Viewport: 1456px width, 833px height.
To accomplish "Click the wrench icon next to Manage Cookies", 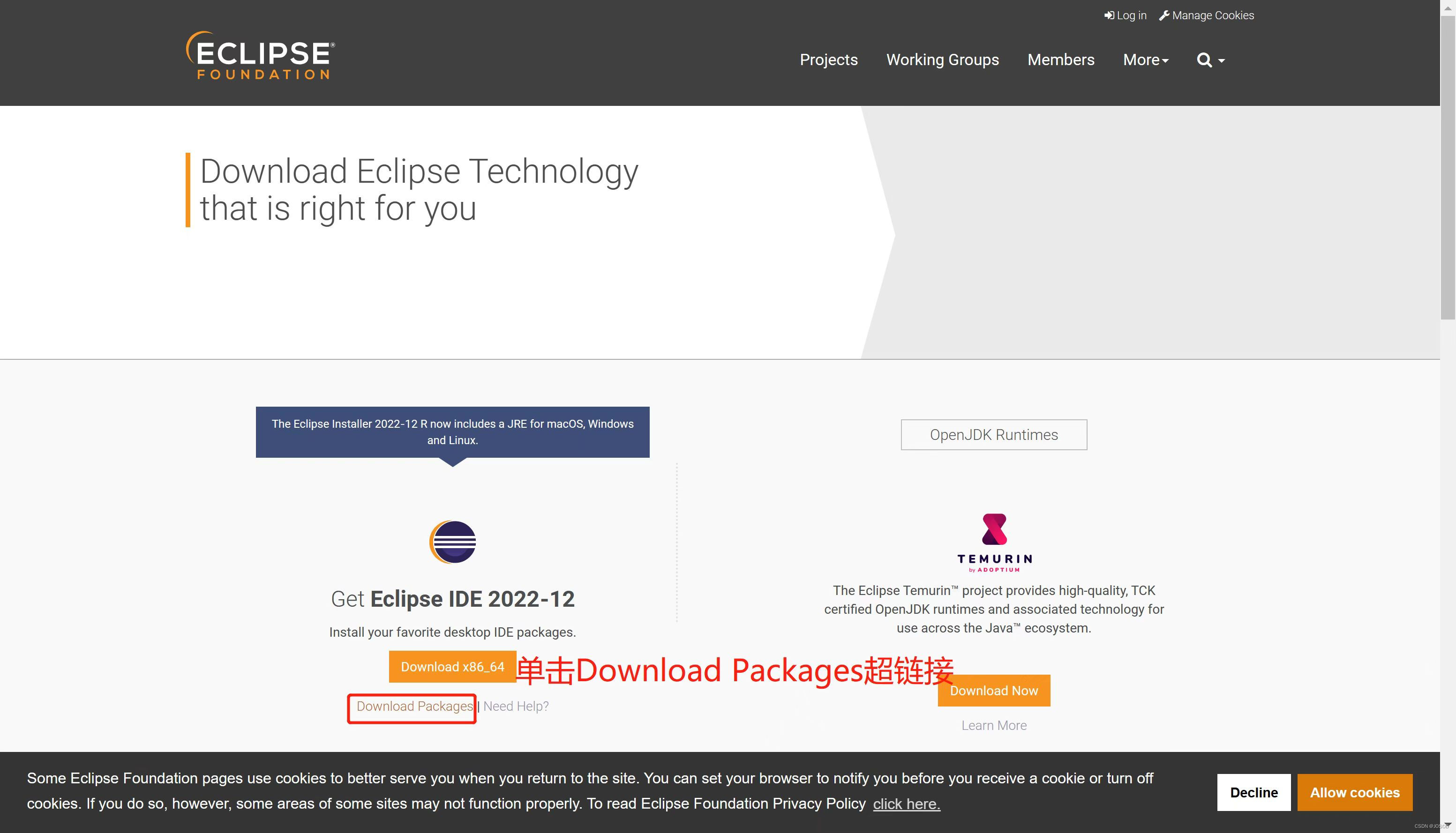I will pyautogui.click(x=1164, y=15).
